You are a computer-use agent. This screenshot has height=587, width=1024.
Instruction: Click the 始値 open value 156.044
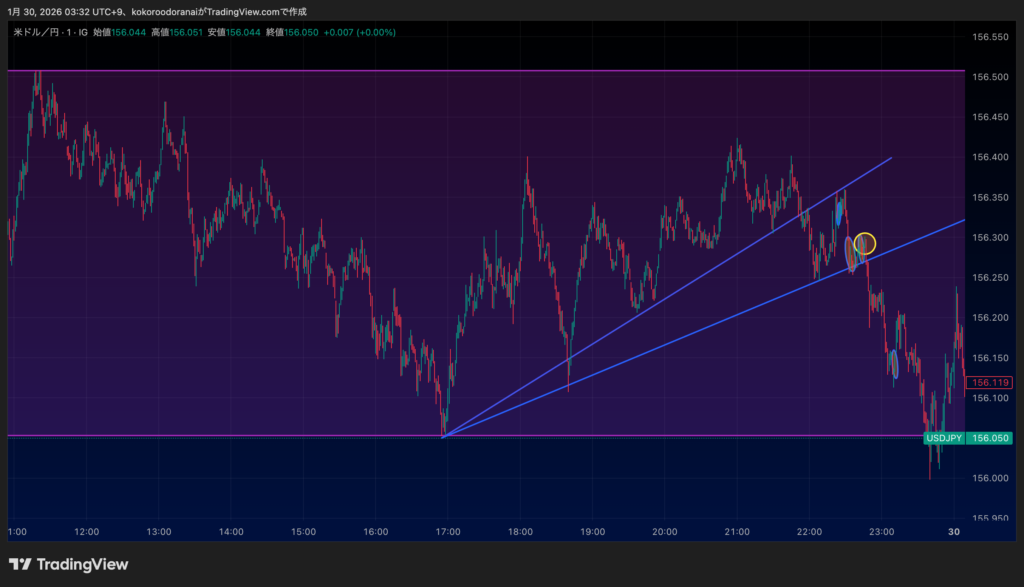(128, 32)
